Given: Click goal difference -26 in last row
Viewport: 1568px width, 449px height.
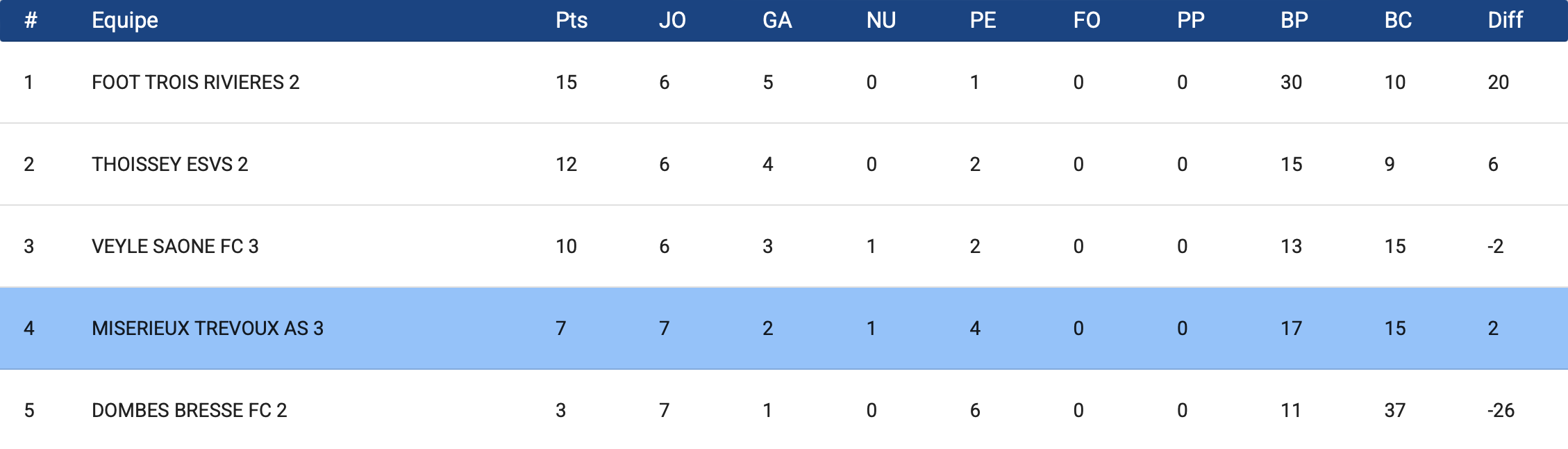Looking at the screenshot, I should click(1501, 411).
